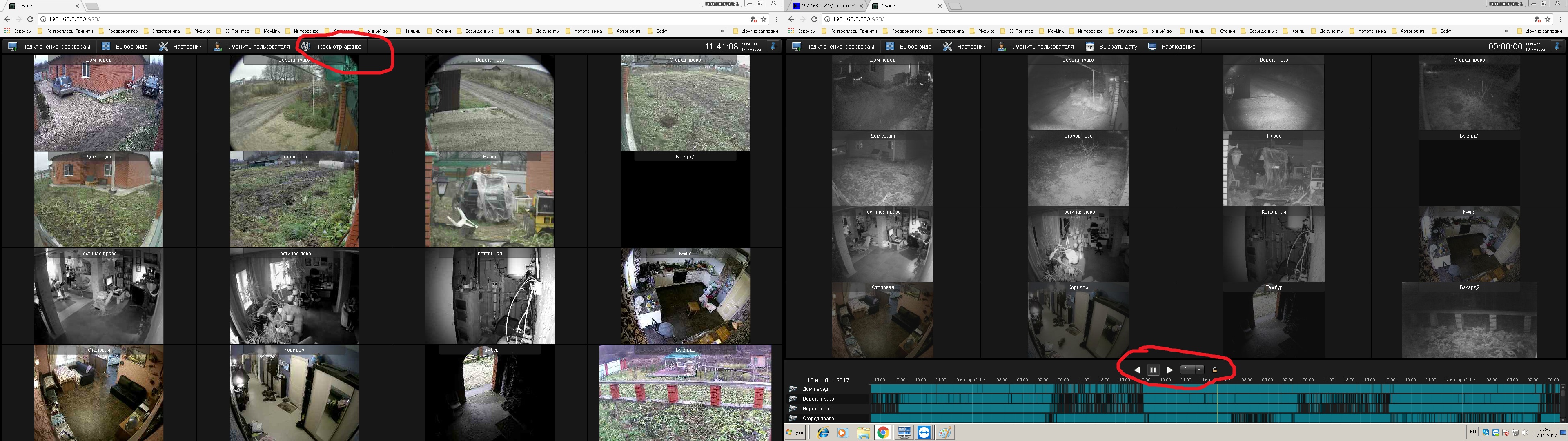Open TeamViewer from the Windows taskbar
The image size is (1568, 441).
[x=924, y=432]
